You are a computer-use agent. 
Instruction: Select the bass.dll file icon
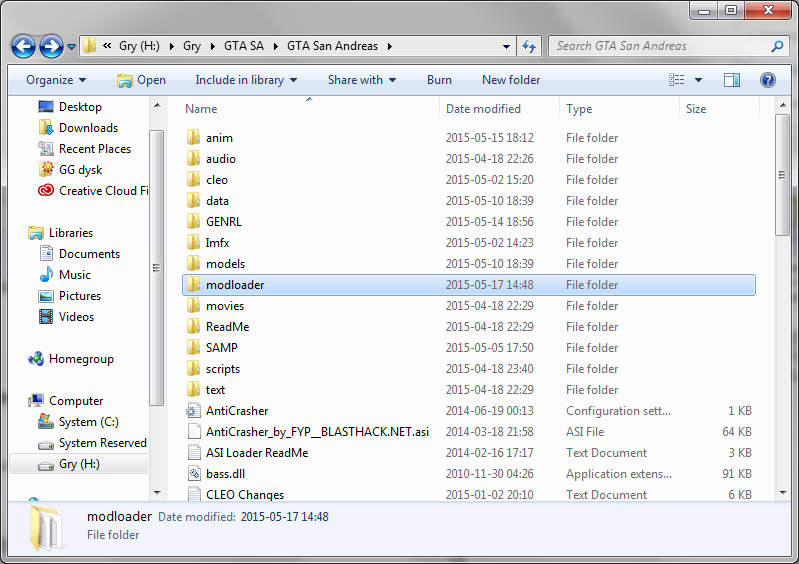(194, 473)
